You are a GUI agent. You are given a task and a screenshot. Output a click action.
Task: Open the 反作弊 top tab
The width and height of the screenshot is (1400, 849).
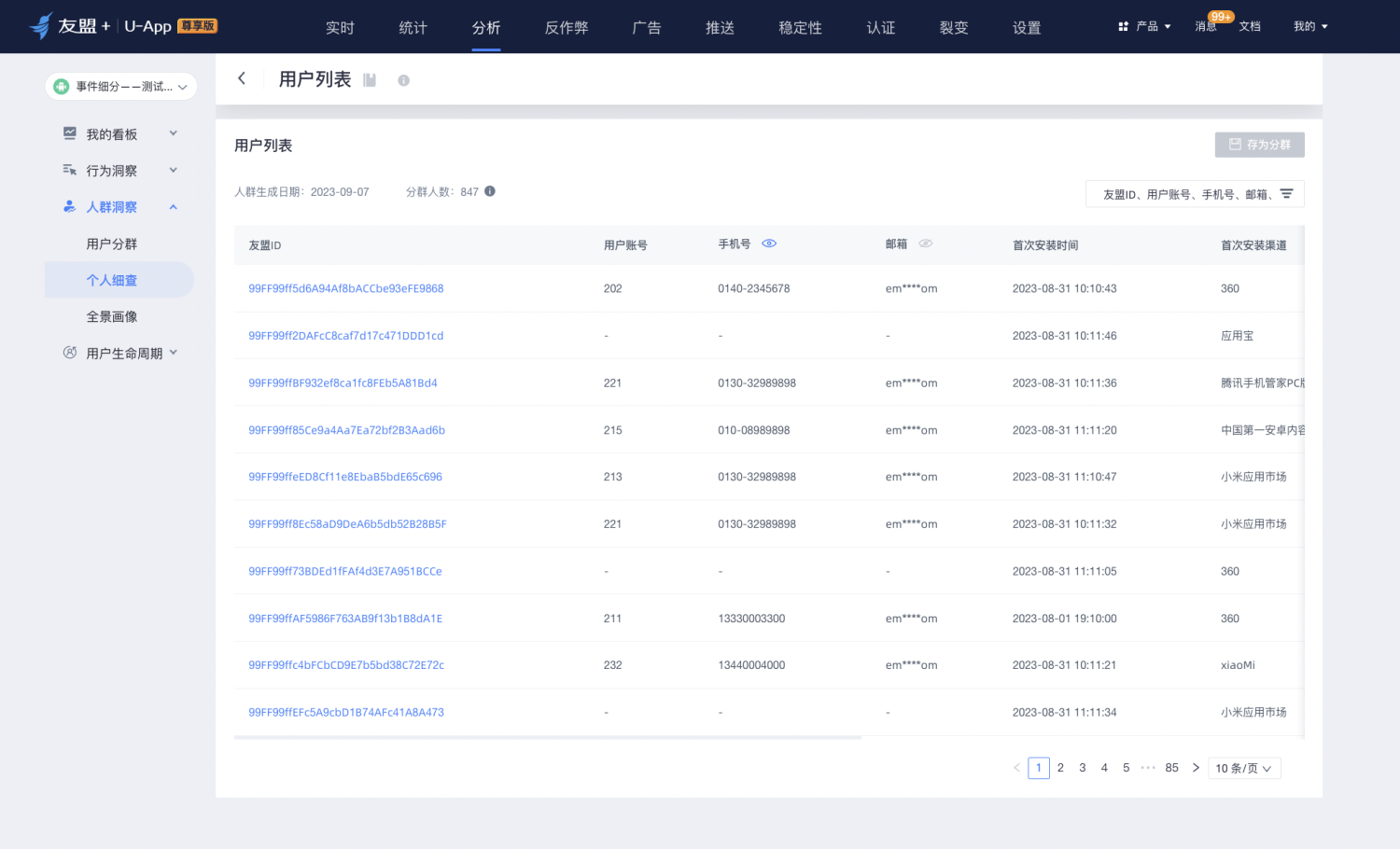click(567, 28)
